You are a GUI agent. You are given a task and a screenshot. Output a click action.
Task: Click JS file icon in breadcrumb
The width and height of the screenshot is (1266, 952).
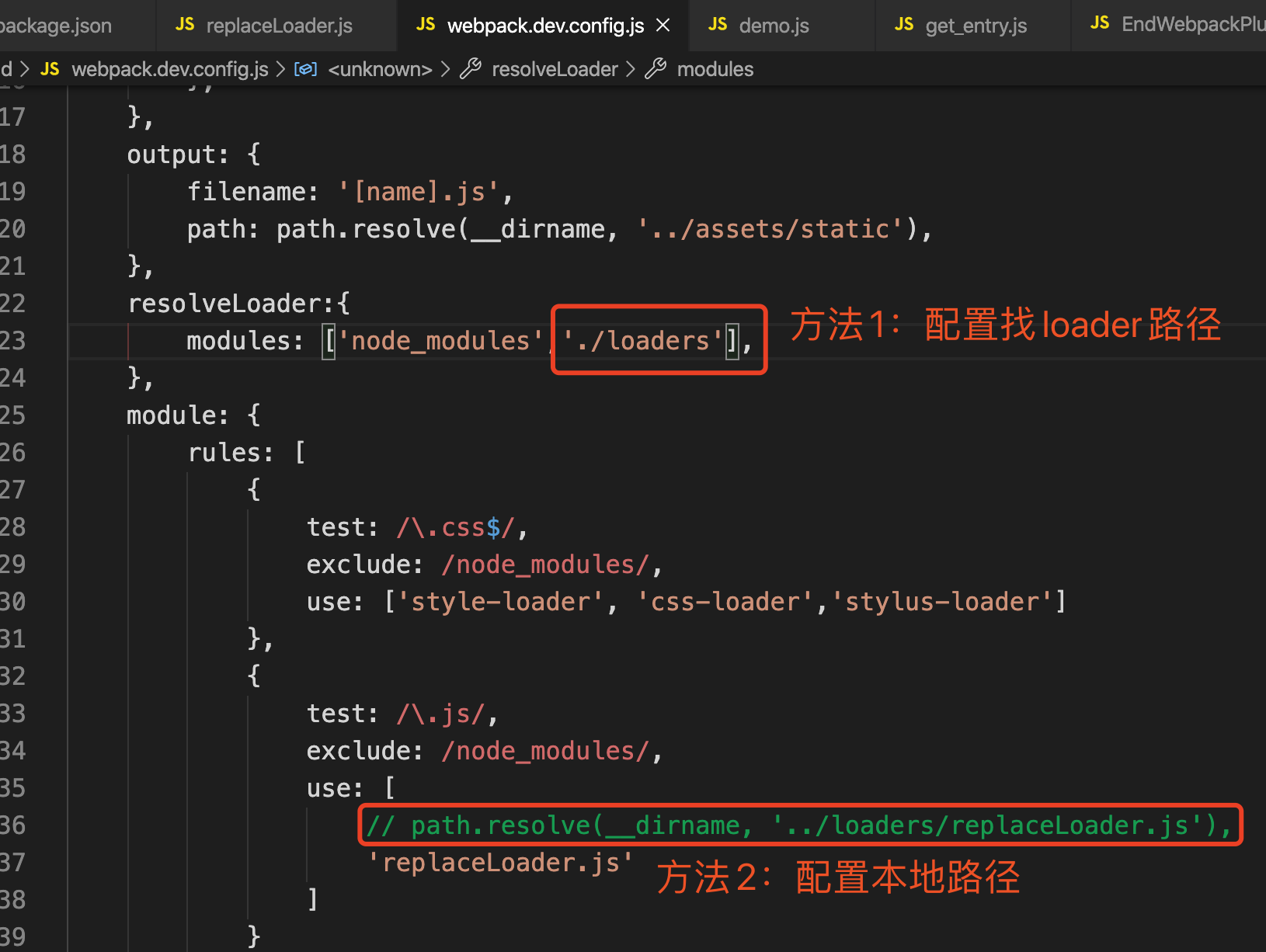50,69
